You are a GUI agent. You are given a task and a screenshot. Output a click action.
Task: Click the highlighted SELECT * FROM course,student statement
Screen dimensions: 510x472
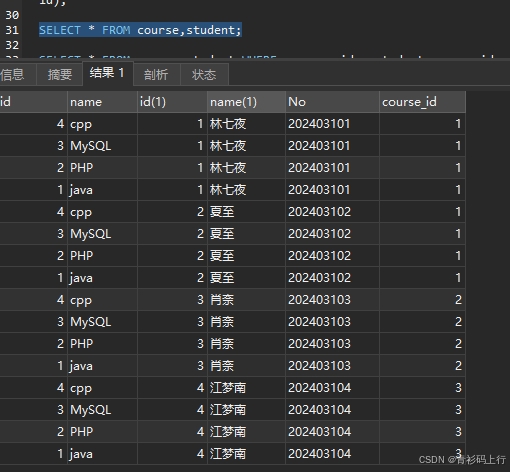140,30
